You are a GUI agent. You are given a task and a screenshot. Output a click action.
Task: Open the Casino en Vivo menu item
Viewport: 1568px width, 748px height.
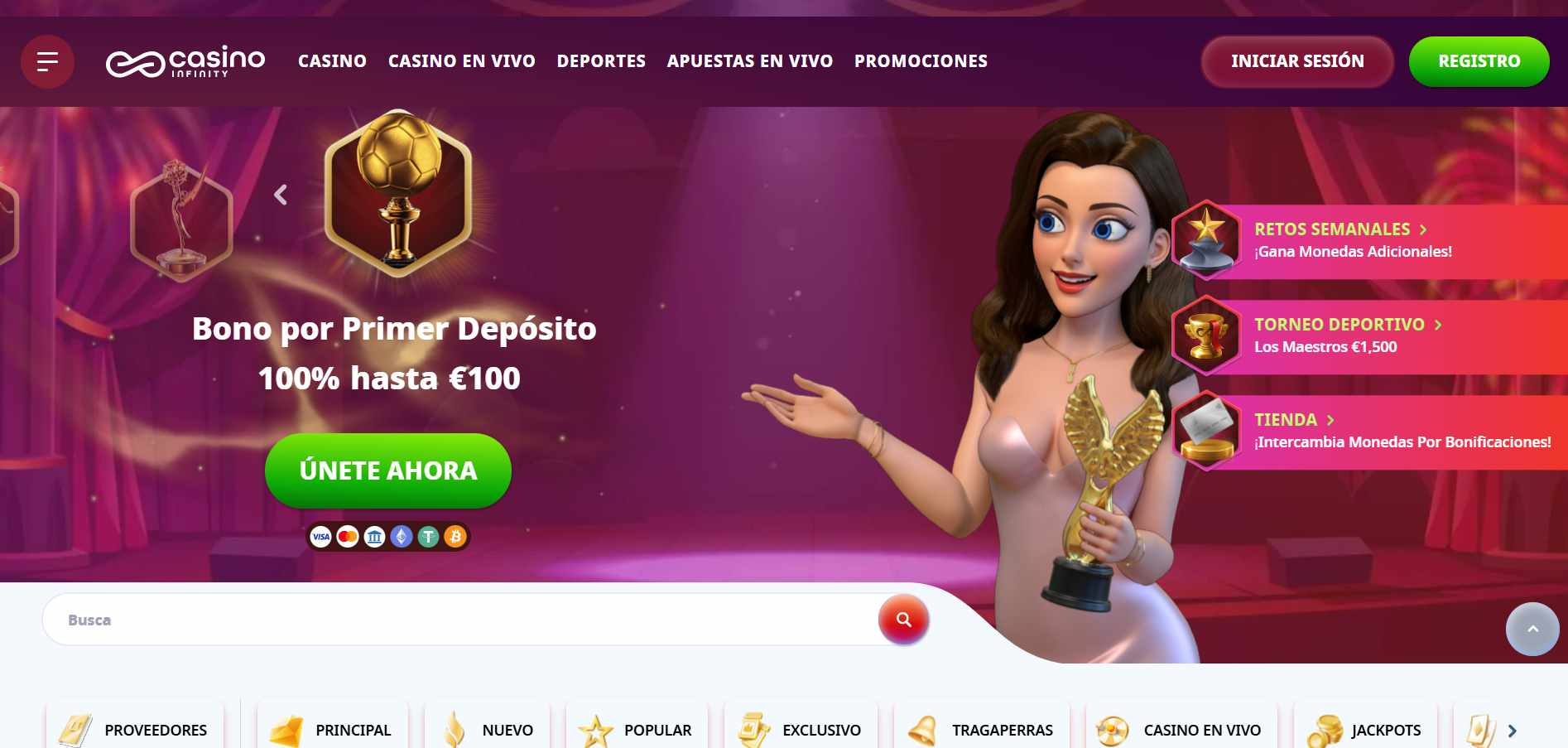462,61
